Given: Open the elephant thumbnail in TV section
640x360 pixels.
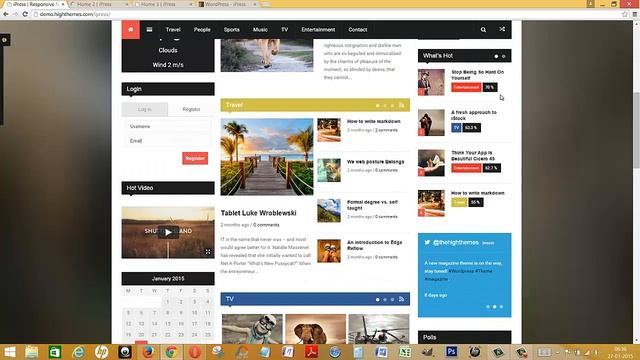Looking at the screenshot, I should click(316, 329).
